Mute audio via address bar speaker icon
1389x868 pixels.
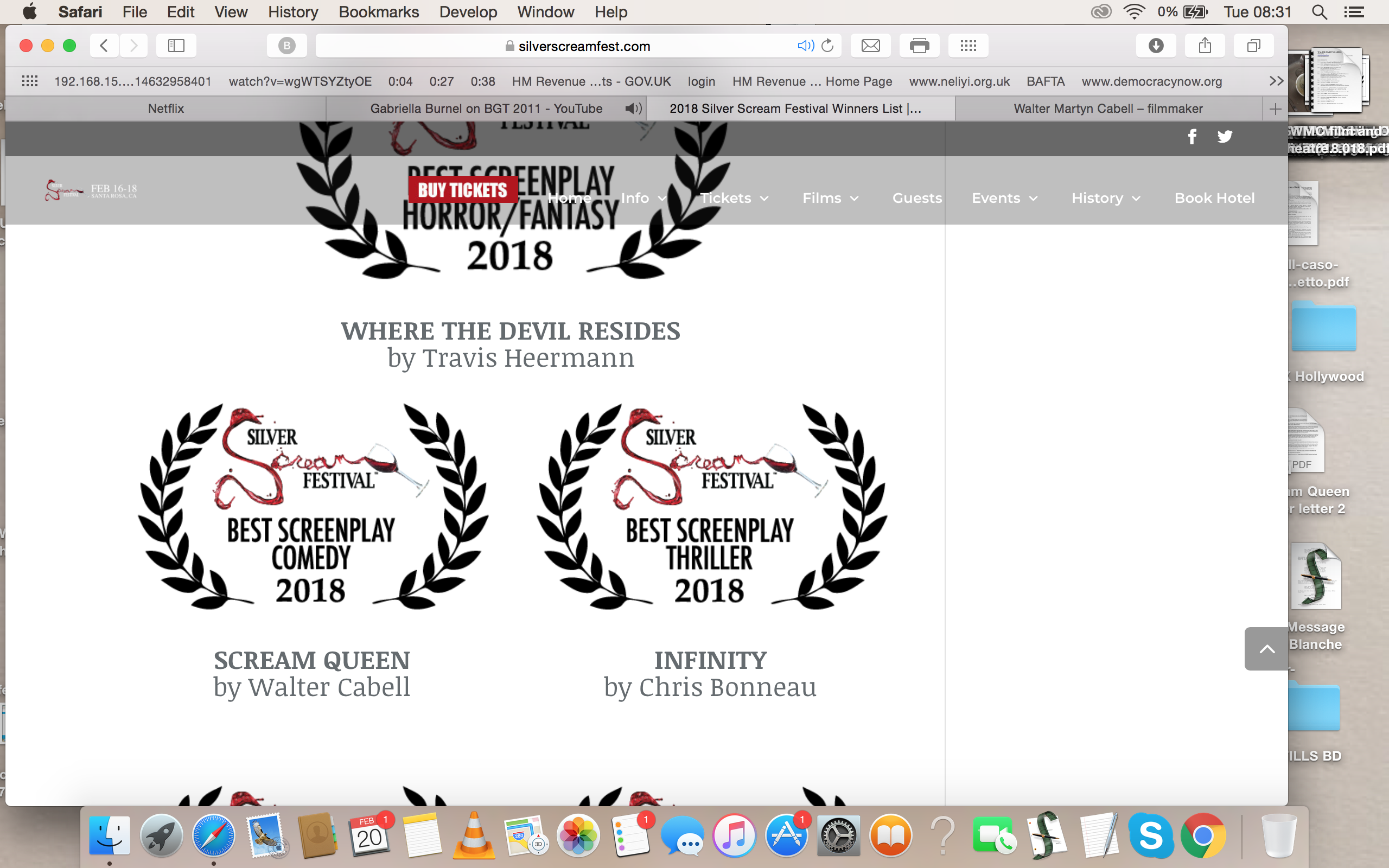[805, 46]
